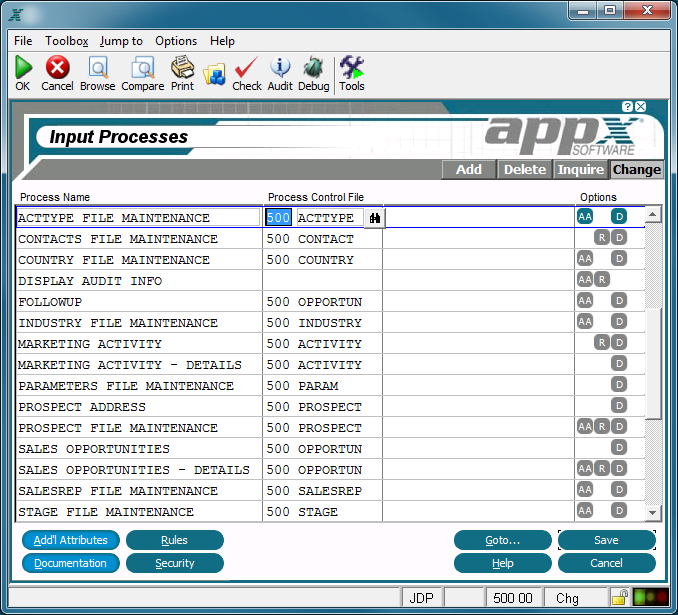Click the R badge on DISPLAY AUDIT INFO row

coord(602,279)
